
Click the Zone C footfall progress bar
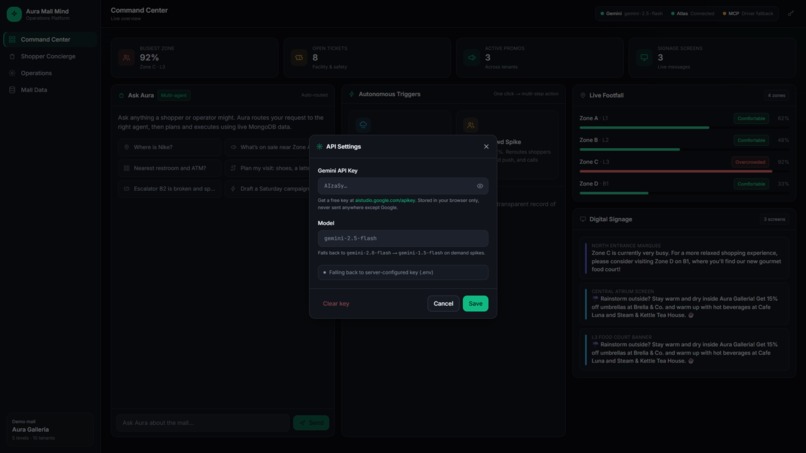[x=684, y=171]
